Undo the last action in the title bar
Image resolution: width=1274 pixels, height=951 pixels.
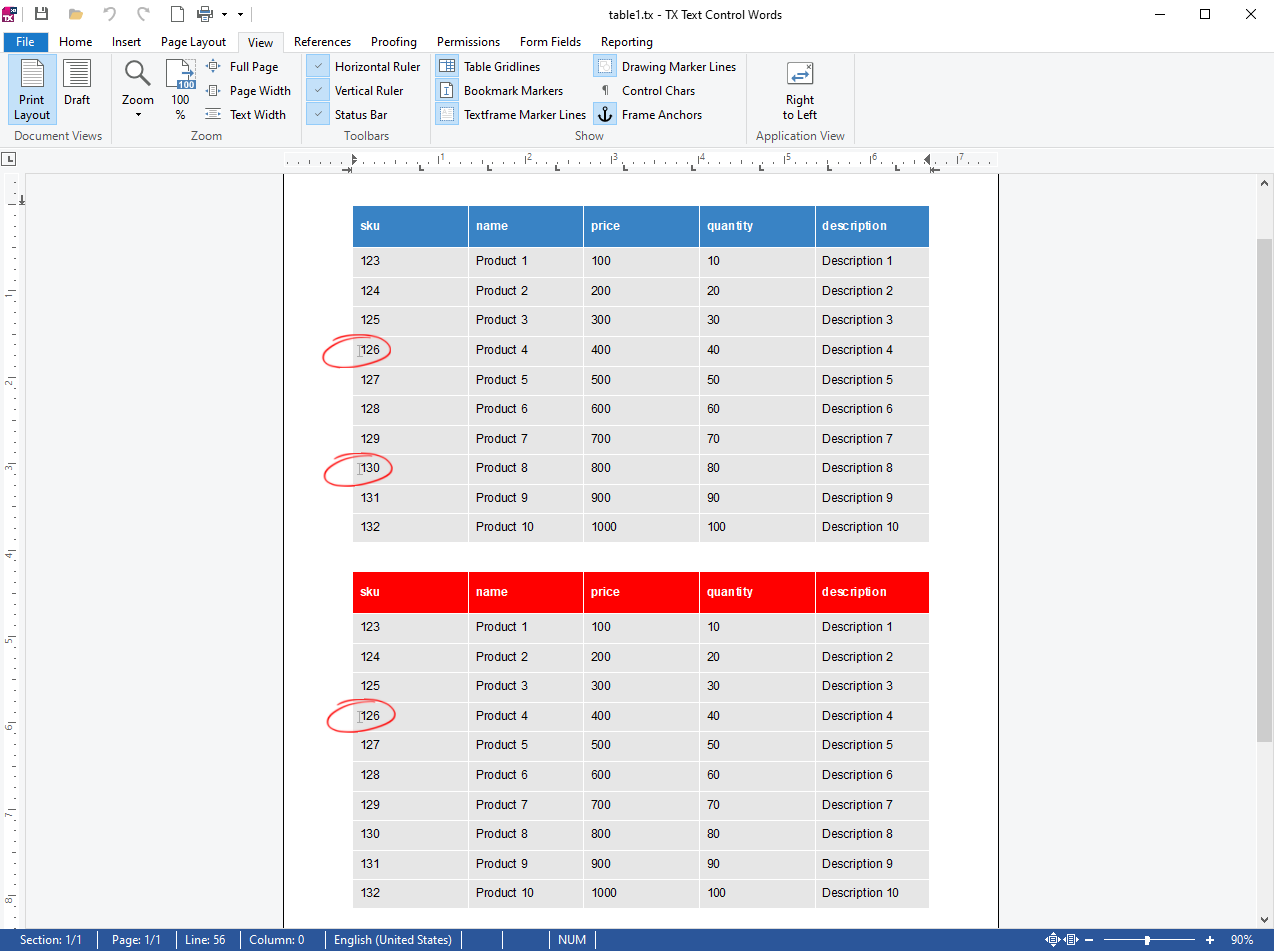pyautogui.click(x=110, y=14)
